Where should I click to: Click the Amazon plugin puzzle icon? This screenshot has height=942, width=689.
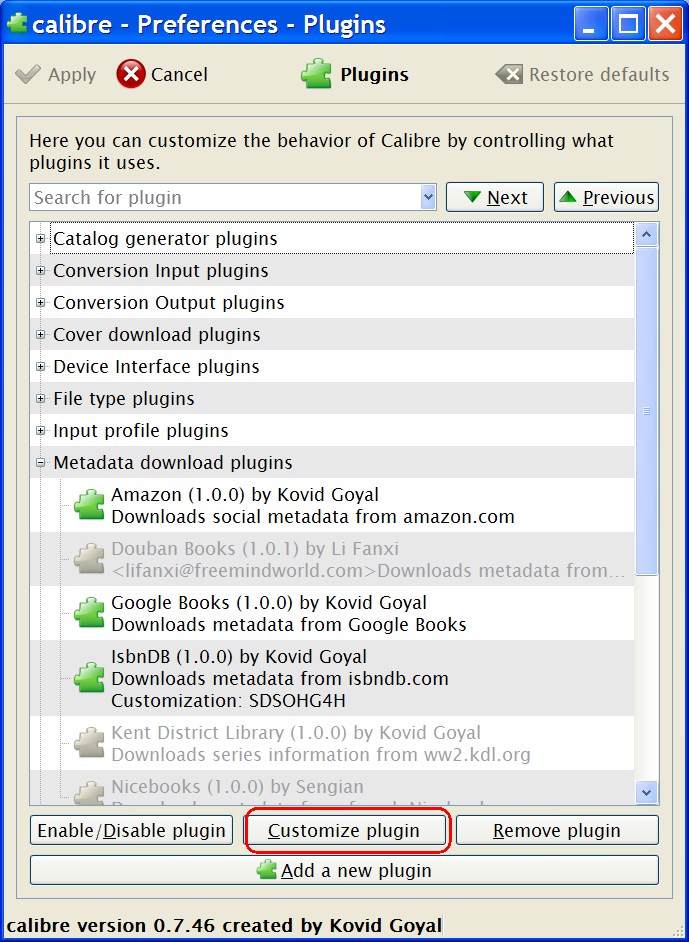point(89,505)
